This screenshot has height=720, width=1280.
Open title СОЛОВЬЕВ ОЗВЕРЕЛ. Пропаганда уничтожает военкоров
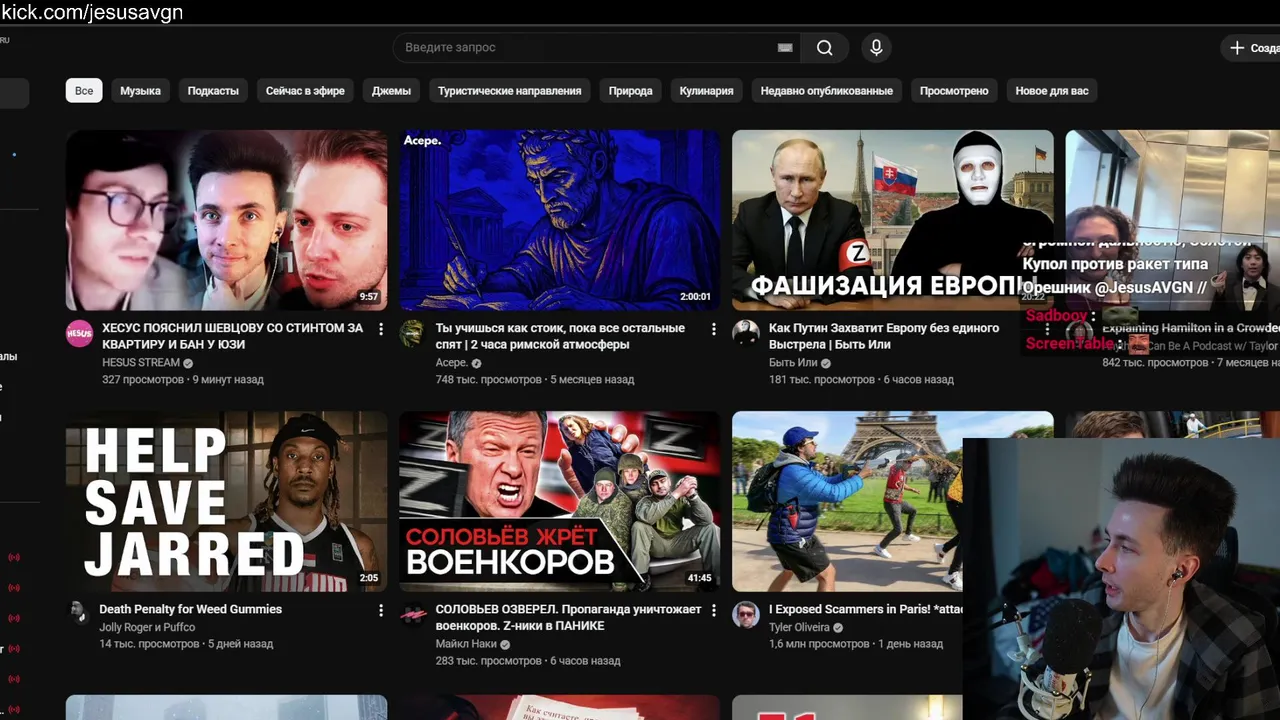(x=566, y=617)
